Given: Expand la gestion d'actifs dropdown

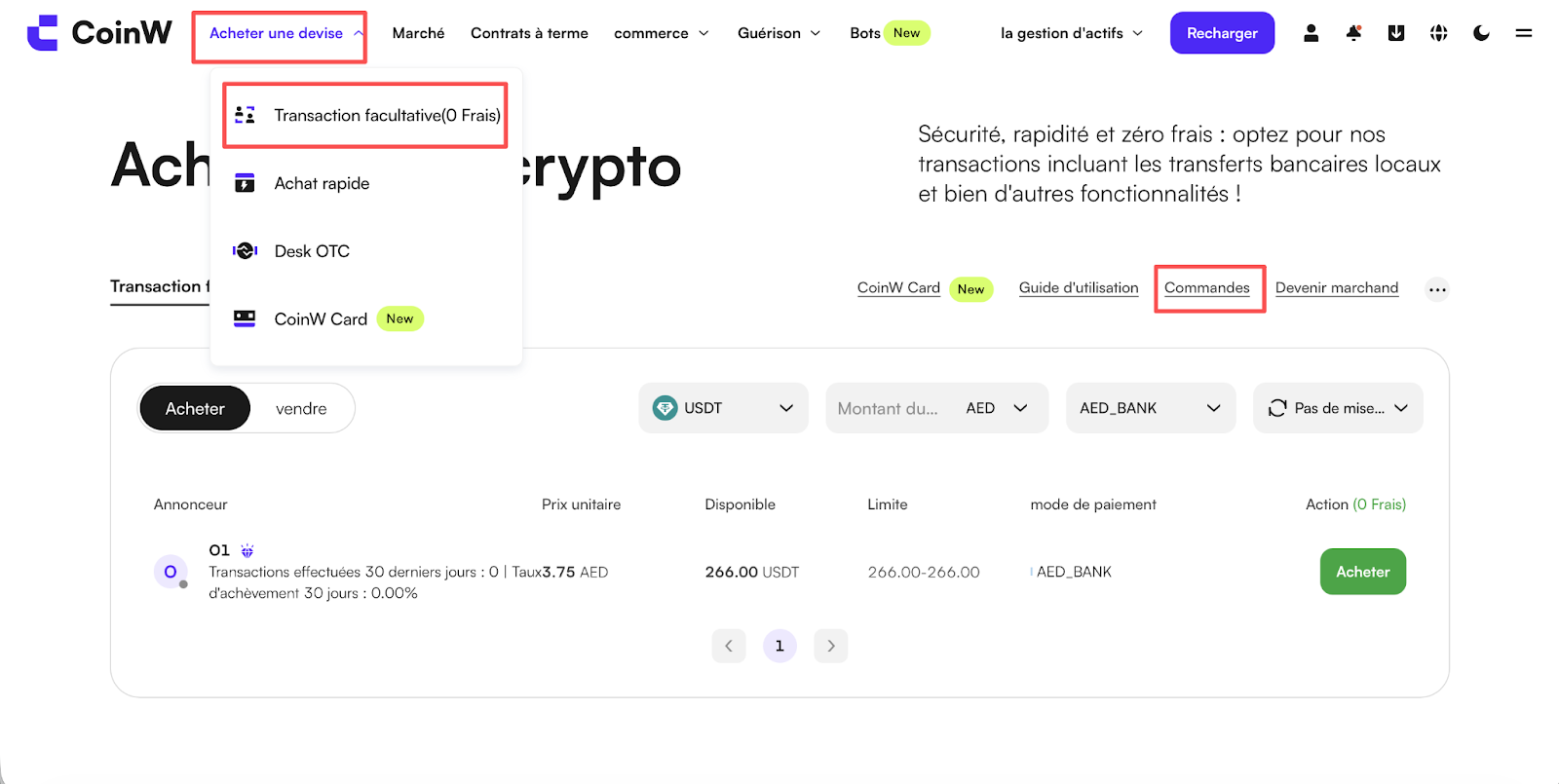Looking at the screenshot, I should (x=1072, y=33).
